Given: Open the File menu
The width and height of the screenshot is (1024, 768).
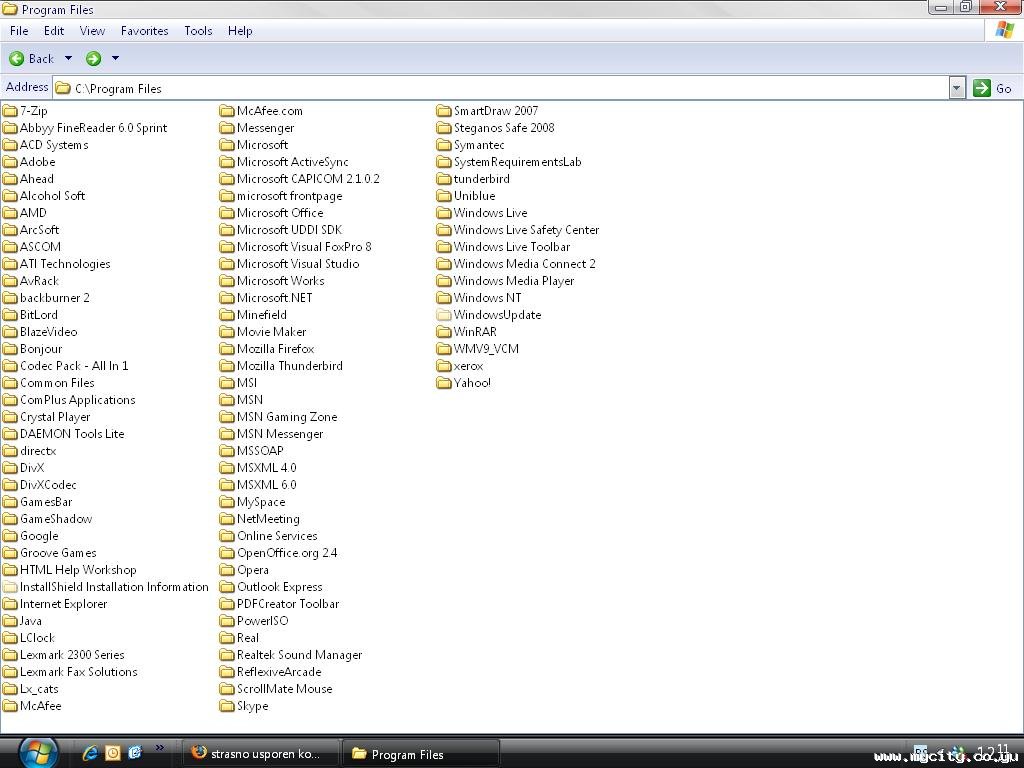Looking at the screenshot, I should pos(19,31).
